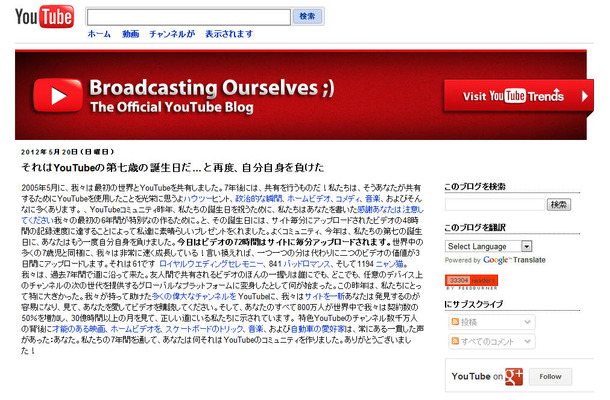610x400 pixels.
Task: Click the Google+ icon next to YouTube on
Action: [514, 376]
